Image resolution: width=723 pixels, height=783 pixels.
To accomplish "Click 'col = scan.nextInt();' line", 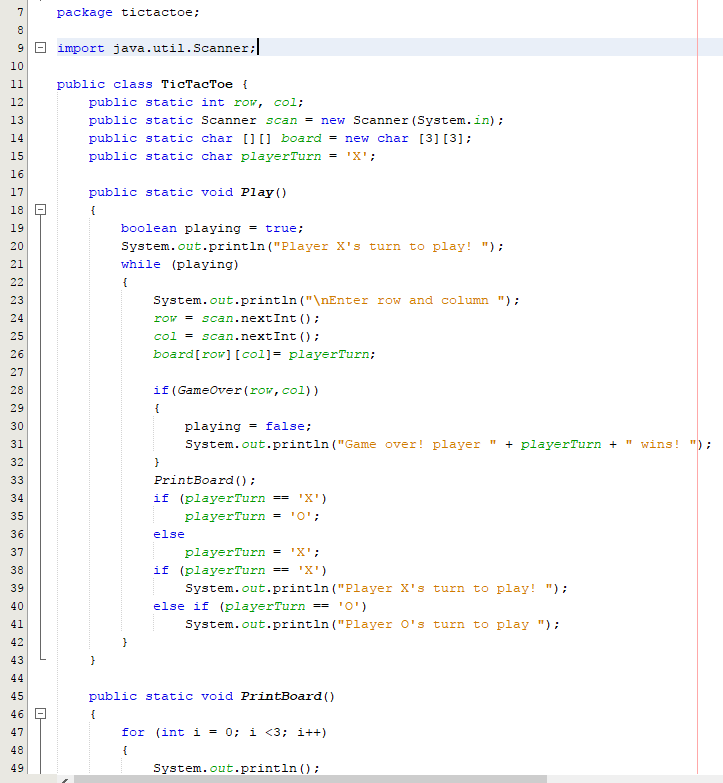I will click(236, 336).
